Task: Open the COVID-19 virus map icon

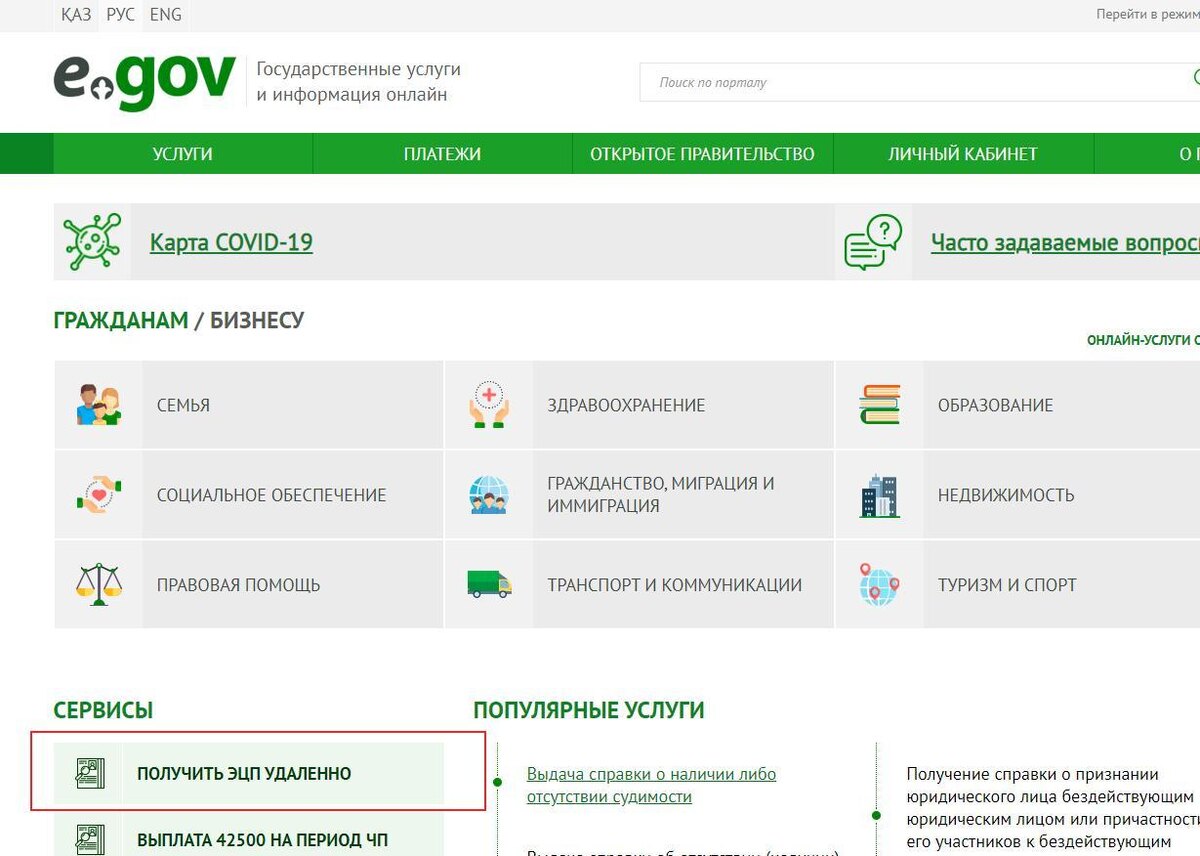Action: pyautogui.click(x=92, y=242)
